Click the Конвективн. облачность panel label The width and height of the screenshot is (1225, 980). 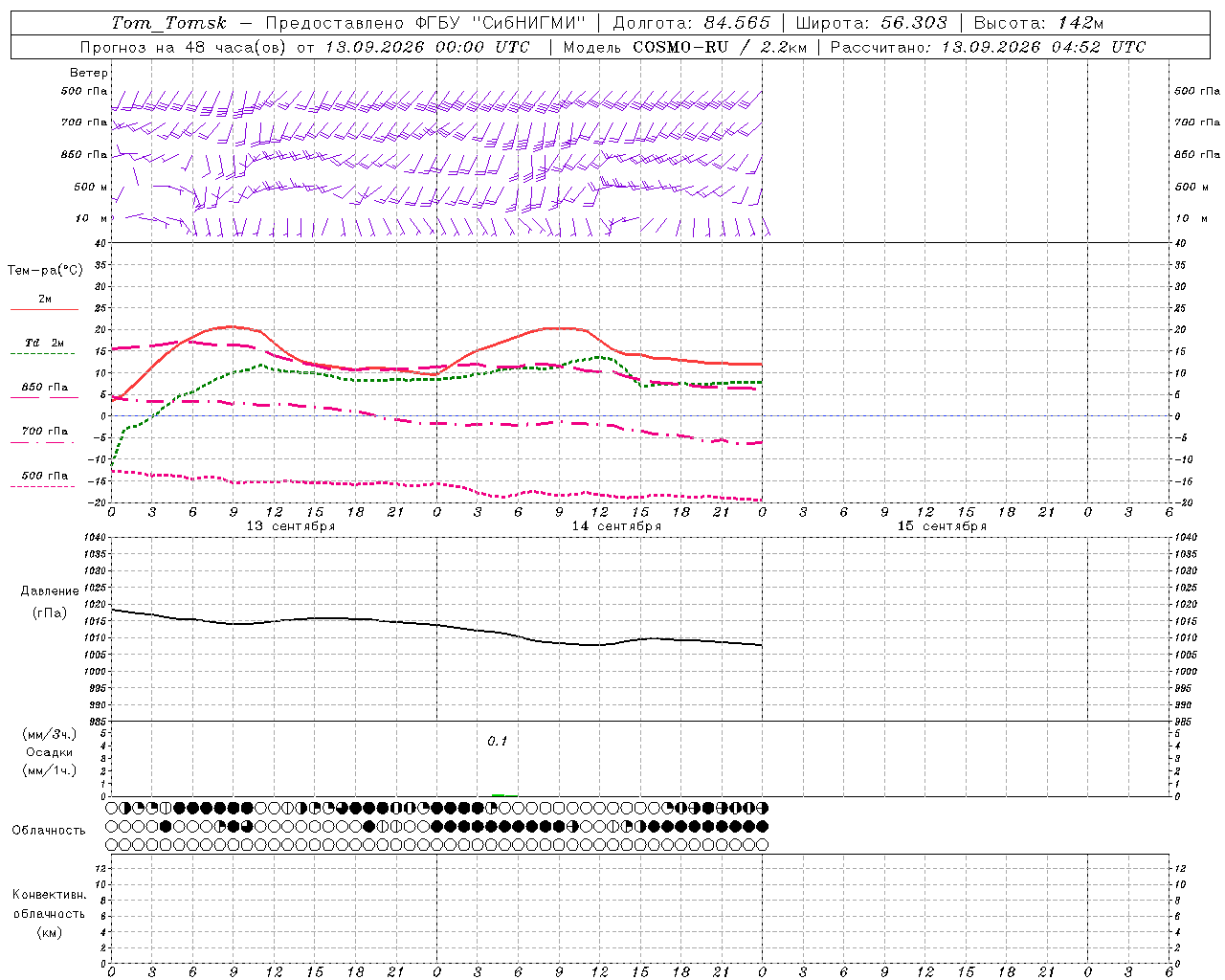(49, 913)
